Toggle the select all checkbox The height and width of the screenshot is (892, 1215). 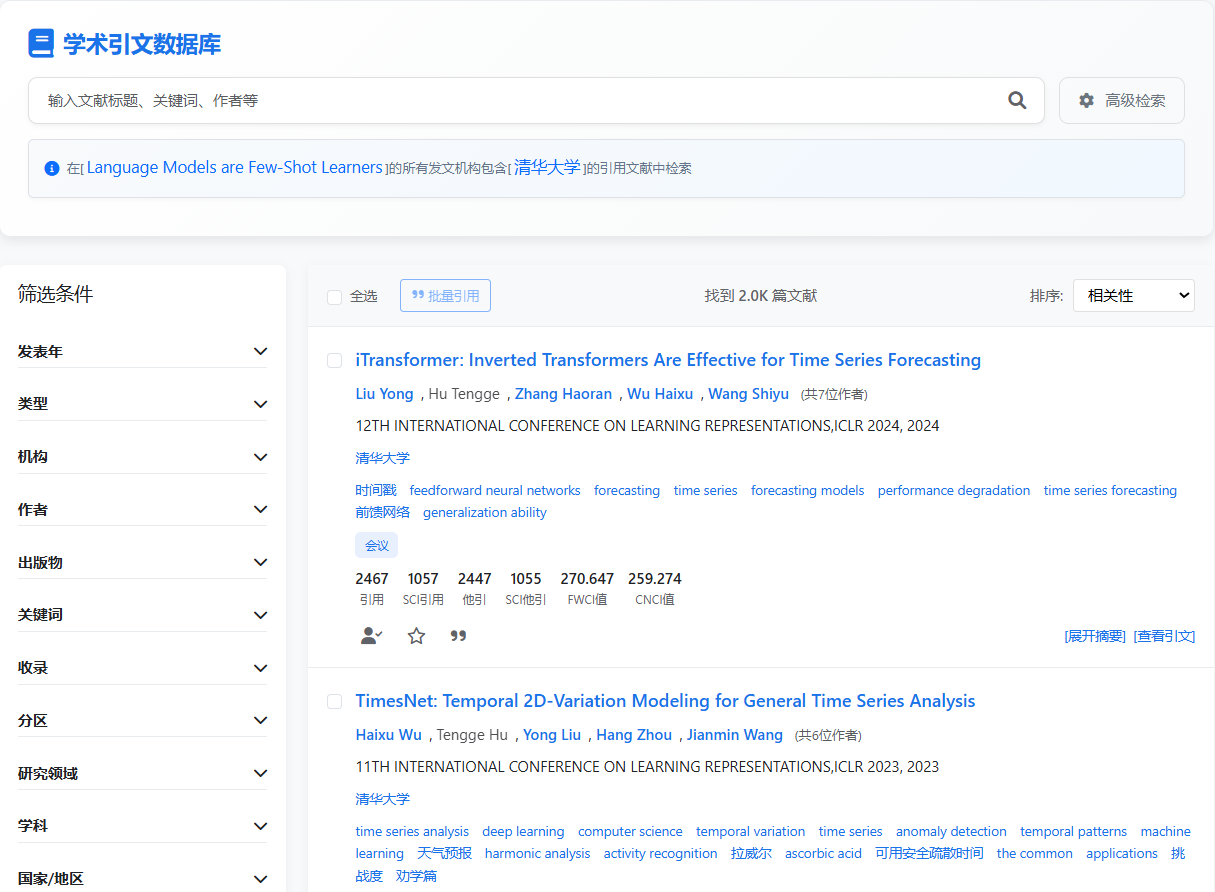coord(335,297)
